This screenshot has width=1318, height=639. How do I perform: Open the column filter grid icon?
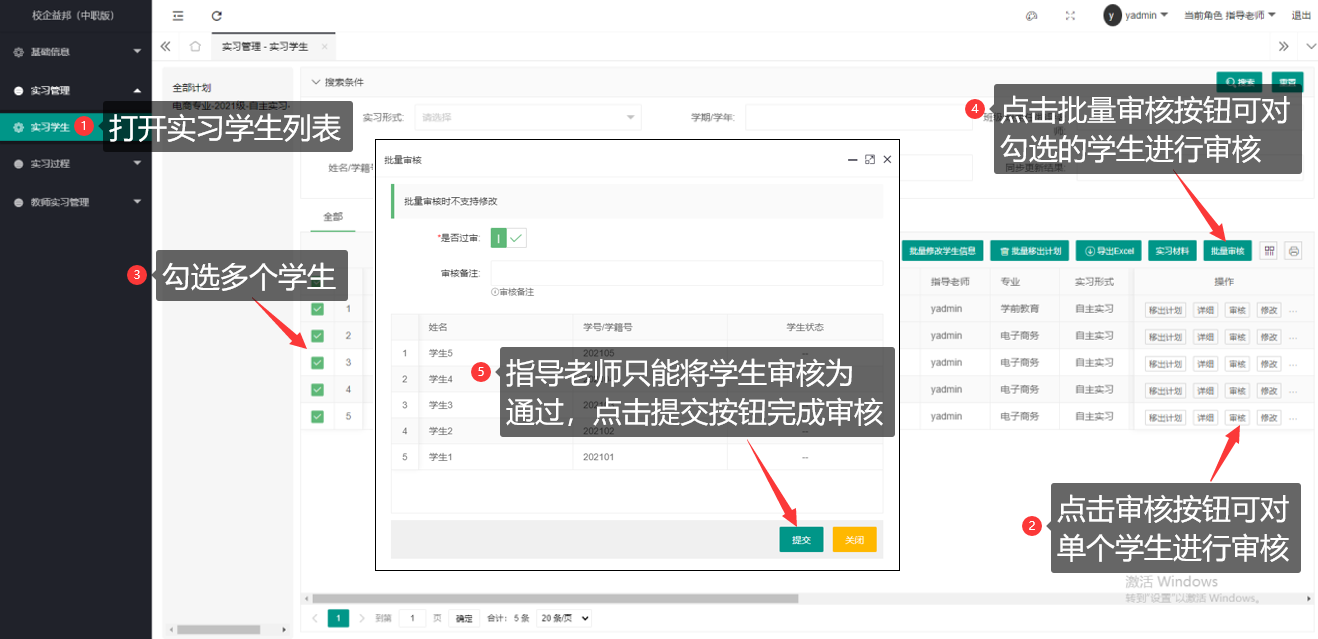click(1269, 251)
